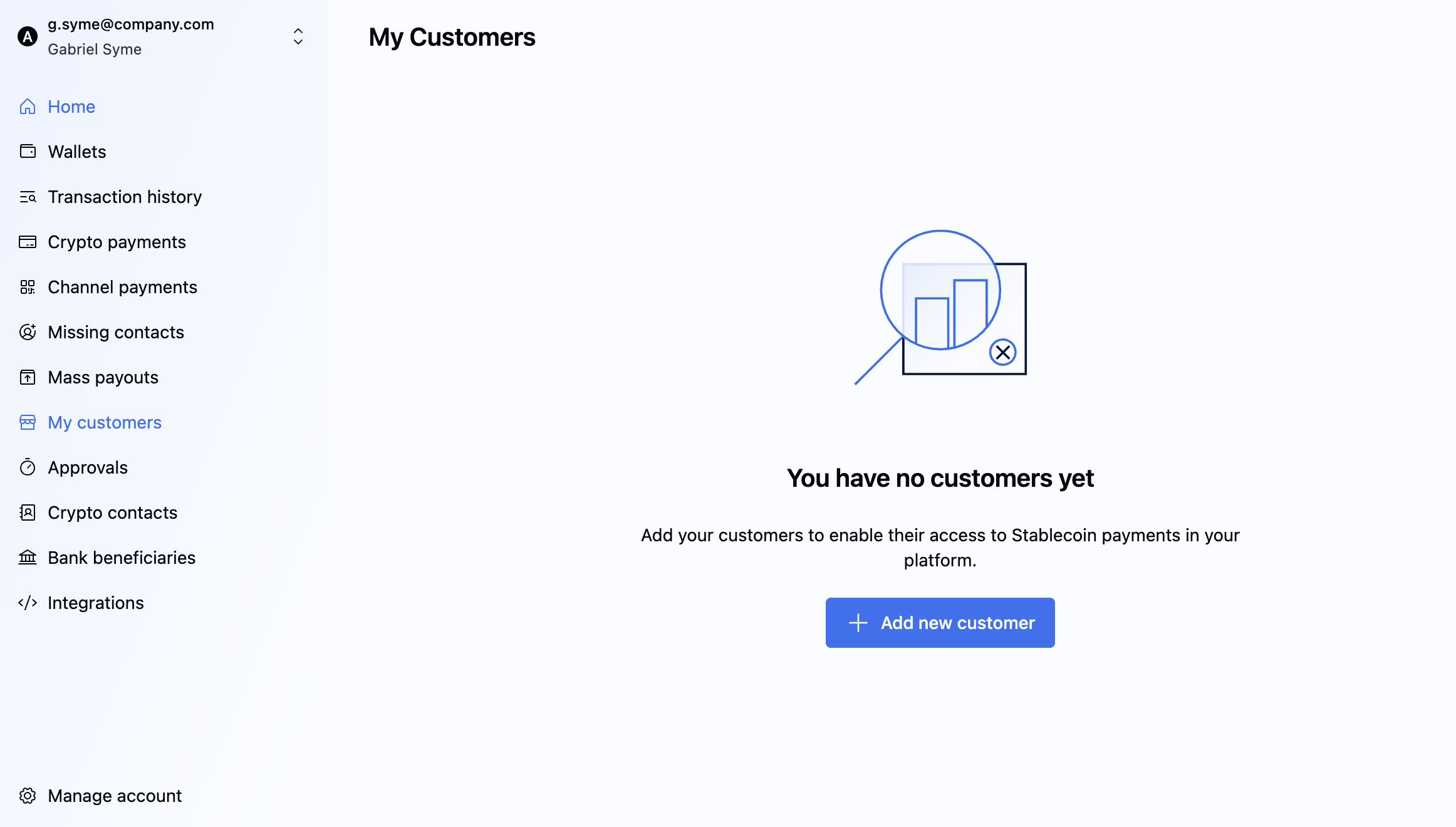Image resolution: width=1456 pixels, height=827 pixels.
Task: Click the Integrations code icon
Action: tap(28, 603)
